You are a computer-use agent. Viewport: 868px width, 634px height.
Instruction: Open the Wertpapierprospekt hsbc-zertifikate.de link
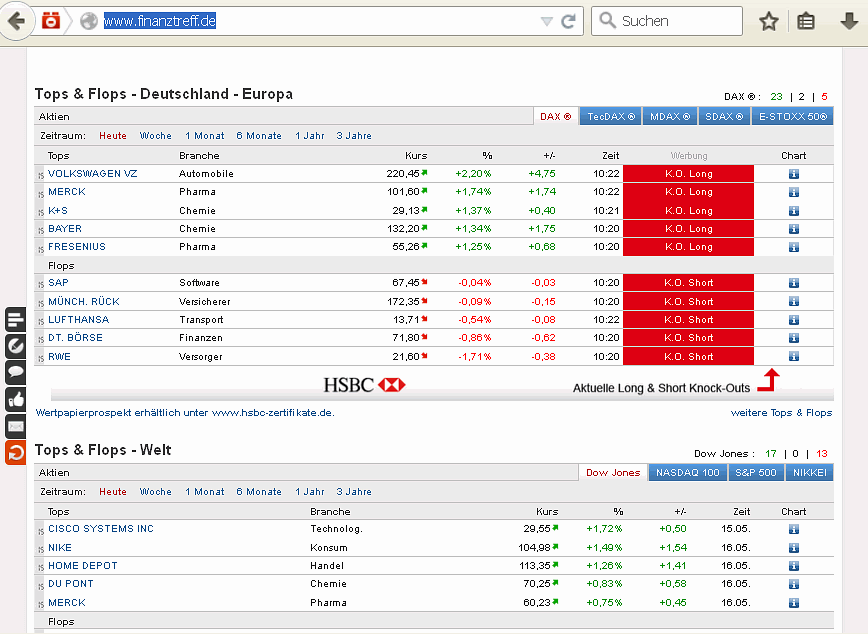pos(185,413)
